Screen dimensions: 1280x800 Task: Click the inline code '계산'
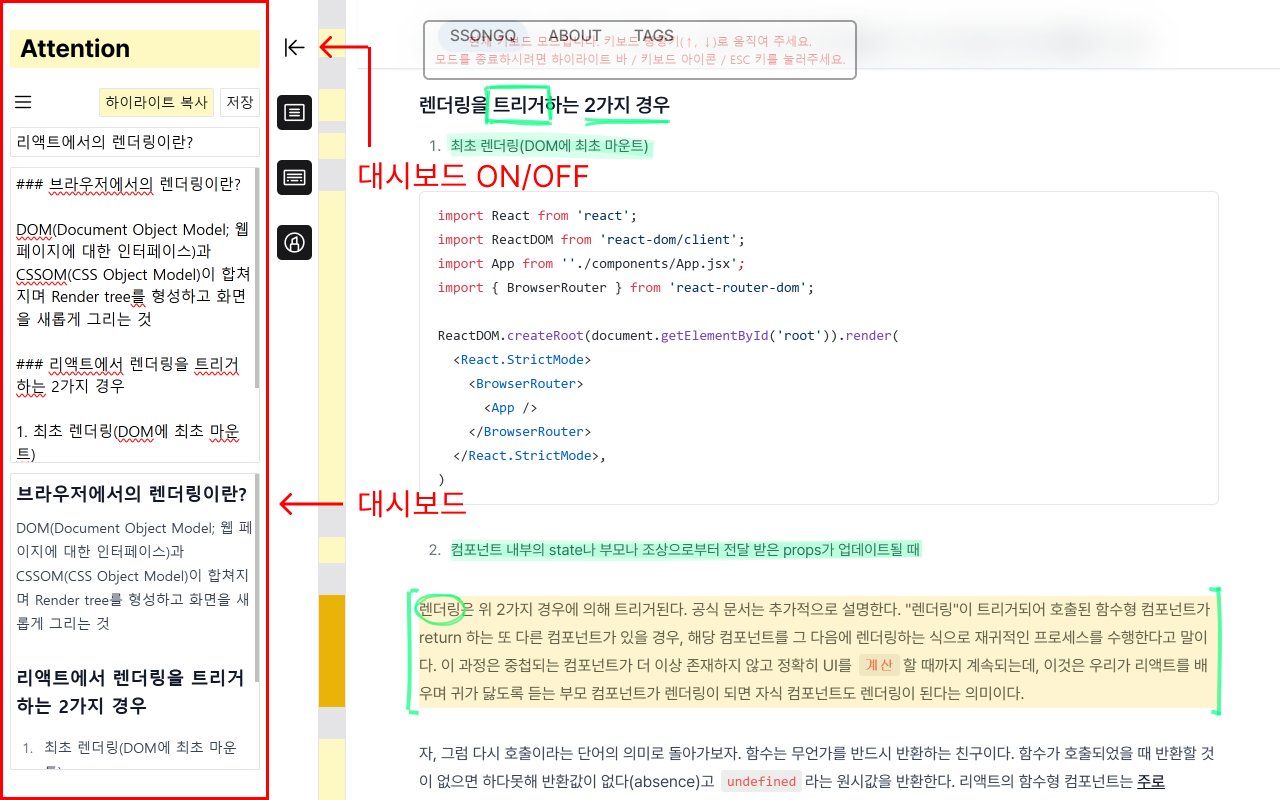coord(879,665)
